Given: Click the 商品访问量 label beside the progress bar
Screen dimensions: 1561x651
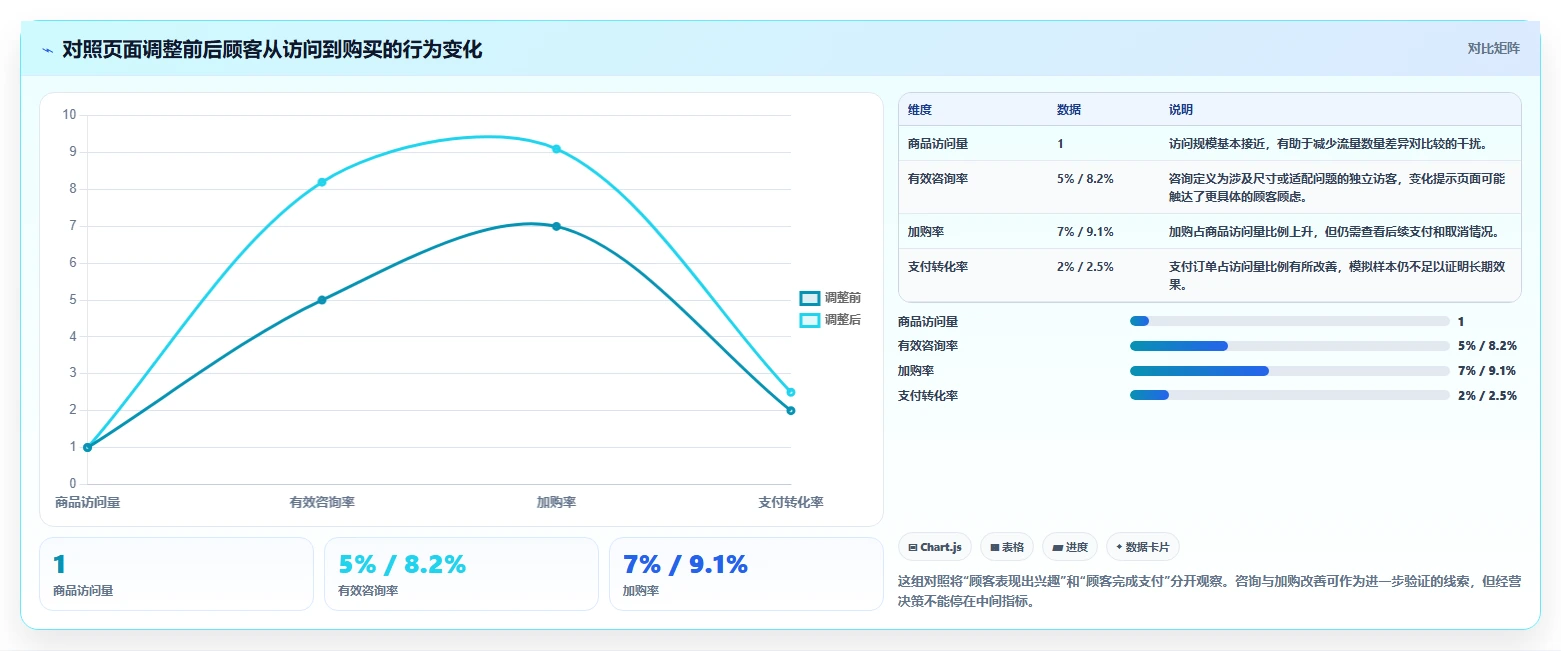Looking at the screenshot, I should [928, 322].
